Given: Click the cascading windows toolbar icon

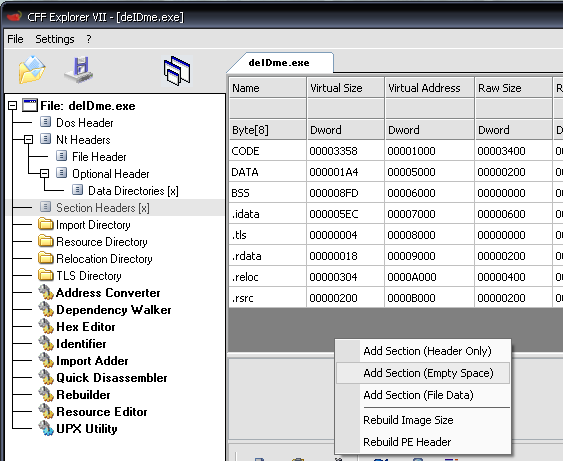Looking at the screenshot, I should point(177,71).
